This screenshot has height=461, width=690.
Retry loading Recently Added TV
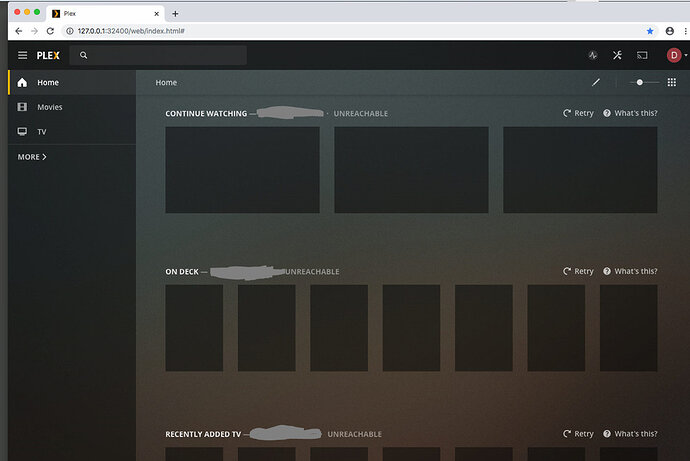click(x=578, y=434)
